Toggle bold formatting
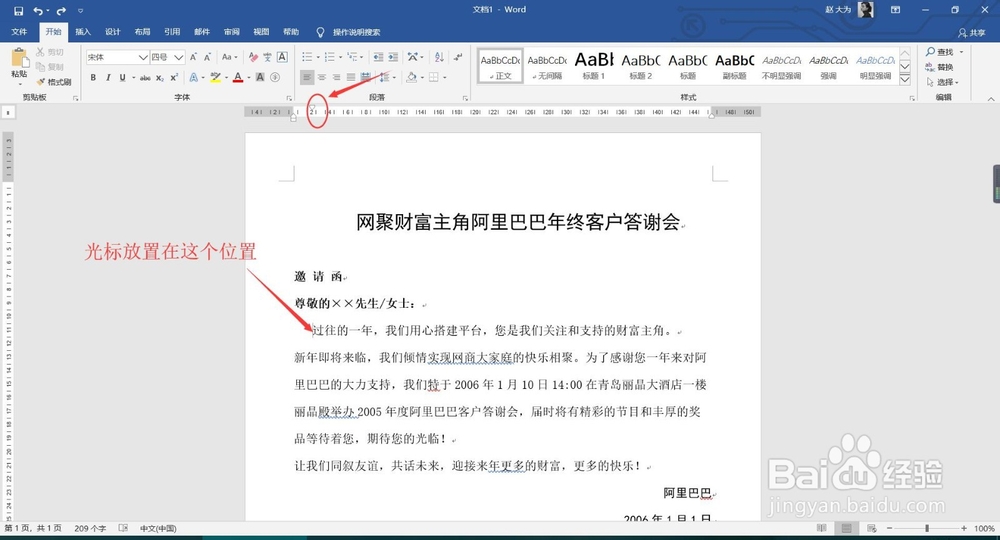This screenshot has height=540, width=1000. pos(93,78)
